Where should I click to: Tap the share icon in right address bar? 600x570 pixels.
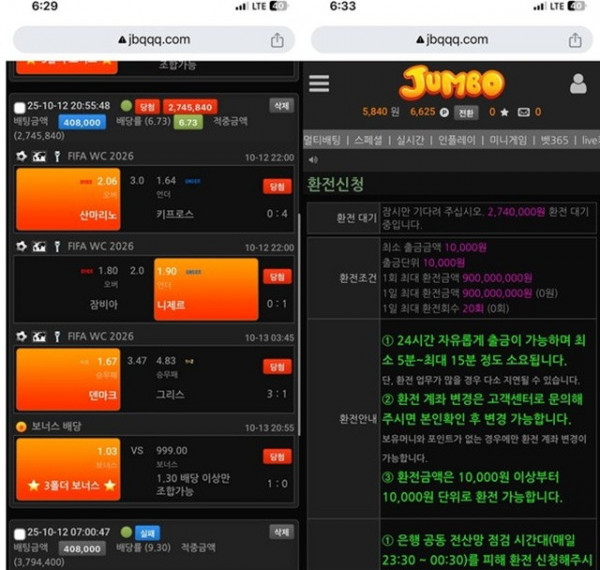coord(574,40)
